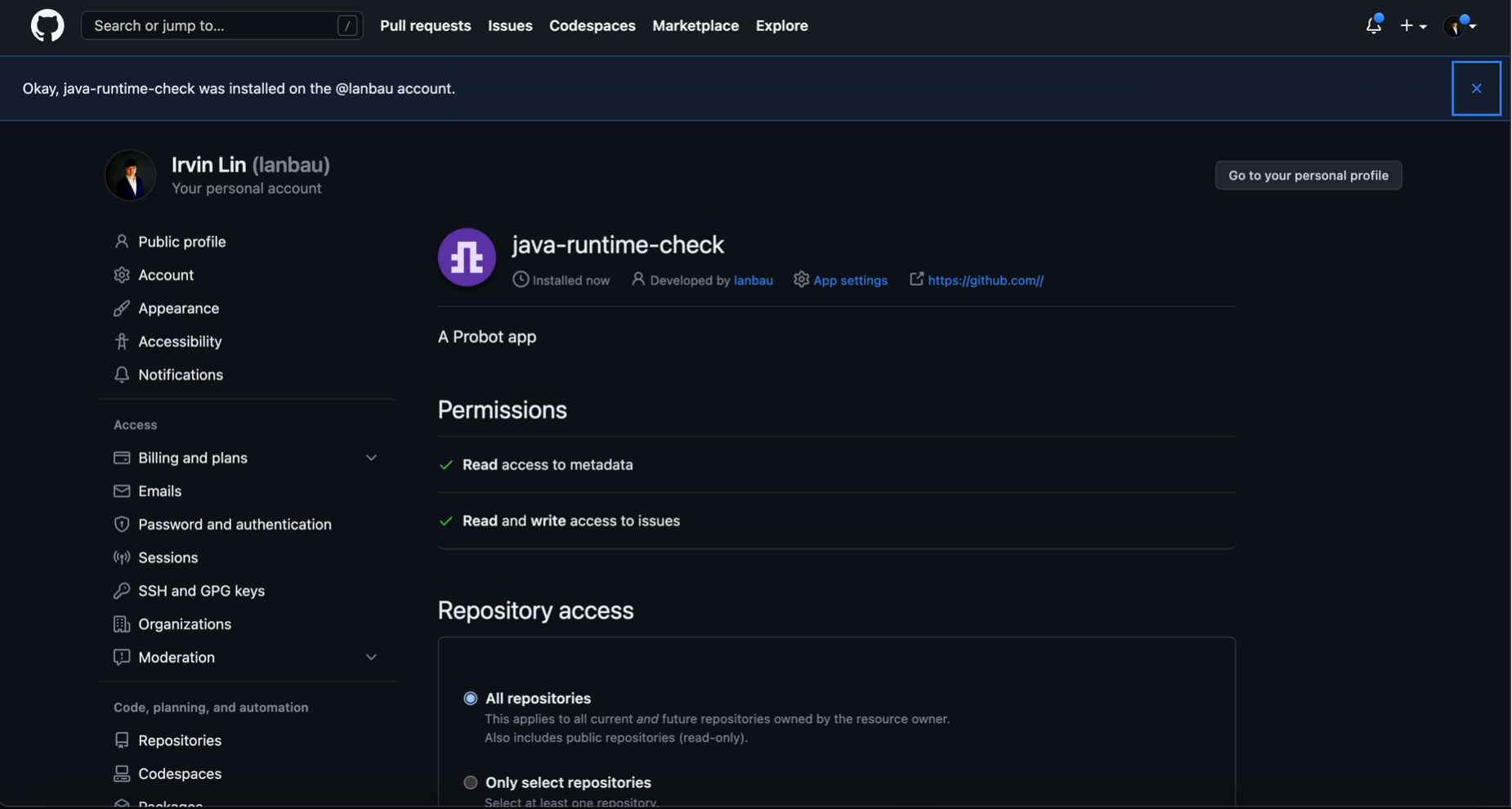Screen dimensions: 1512x809
Task: Click the GitHub Octocat logo
Action: click(47, 25)
